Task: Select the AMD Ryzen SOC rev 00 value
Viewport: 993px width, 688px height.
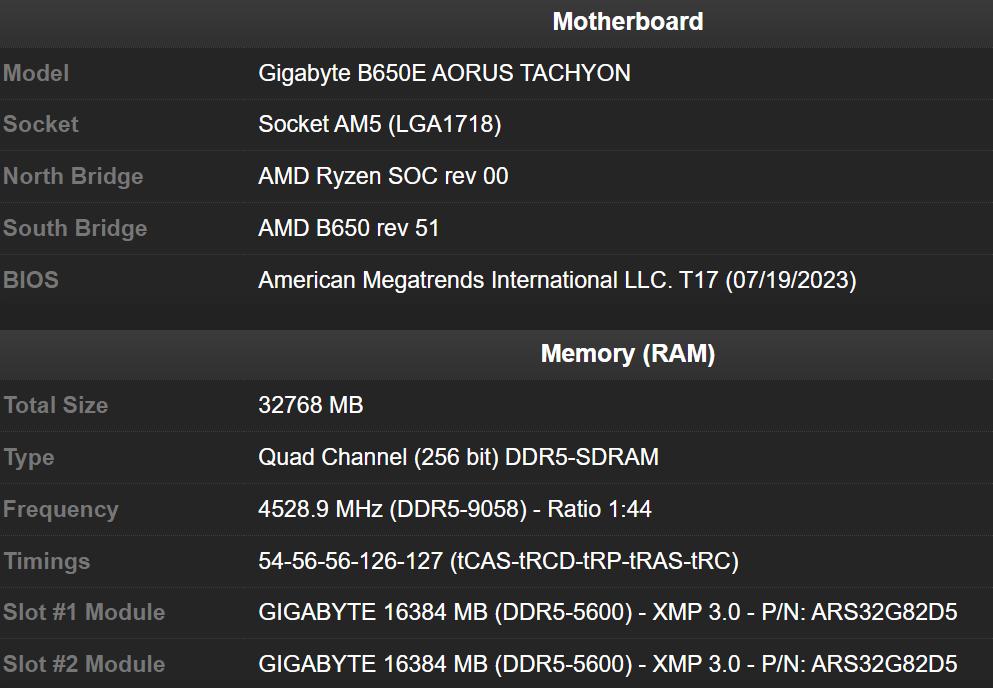Action: (383, 176)
